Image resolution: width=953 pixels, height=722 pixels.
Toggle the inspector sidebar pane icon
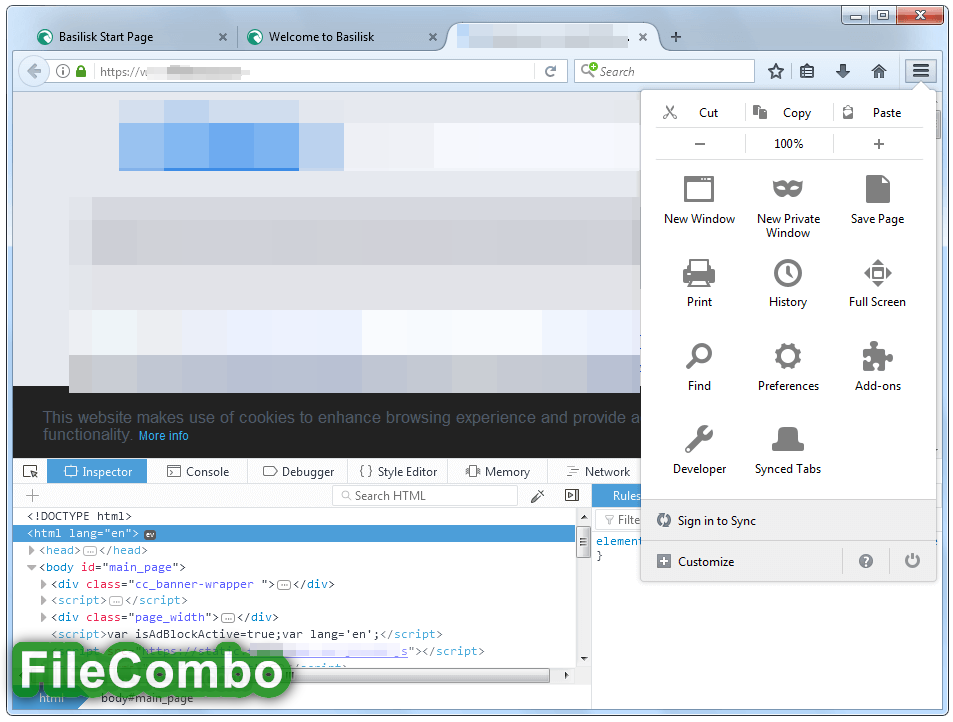pyautogui.click(x=572, y=495)
